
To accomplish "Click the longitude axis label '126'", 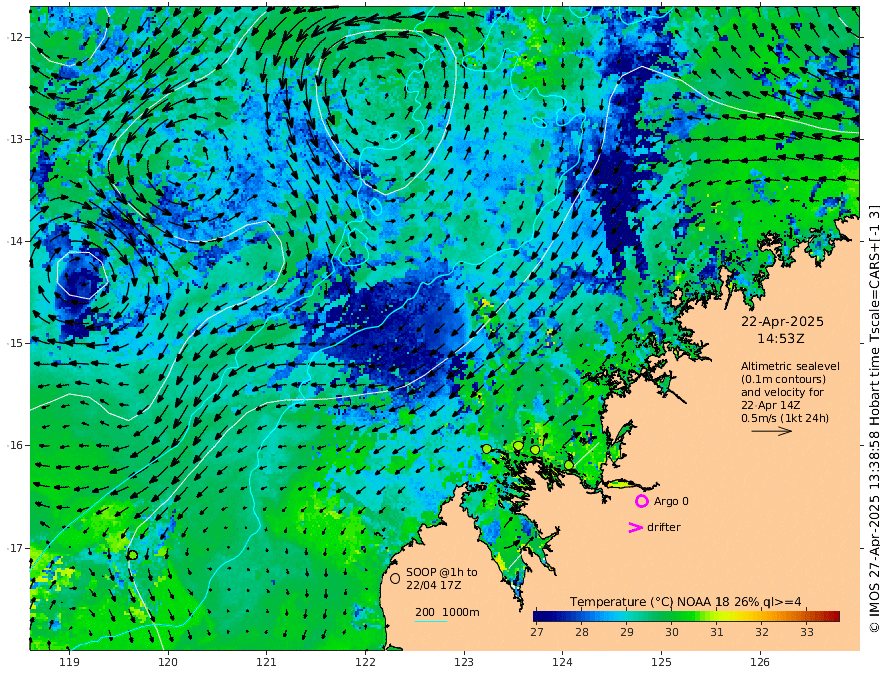I will coord(760,663).
